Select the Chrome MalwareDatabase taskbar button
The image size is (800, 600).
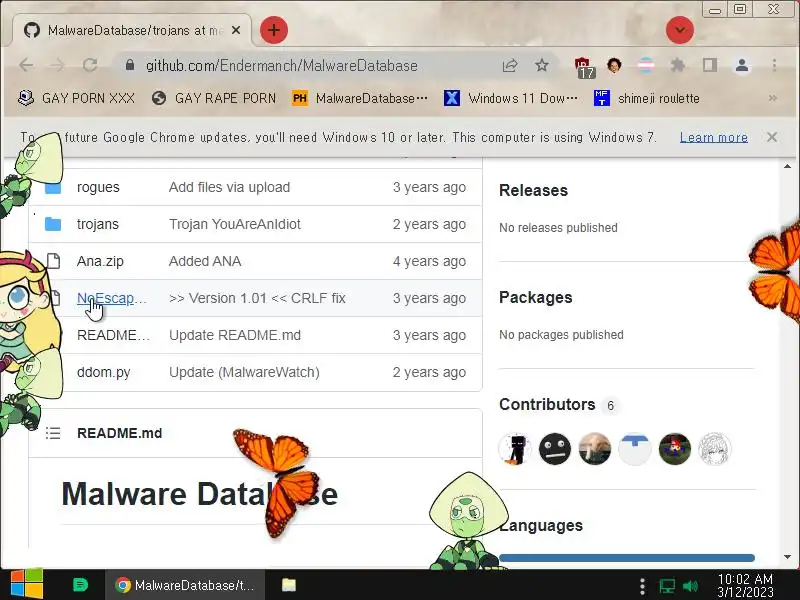pos(185,585)
